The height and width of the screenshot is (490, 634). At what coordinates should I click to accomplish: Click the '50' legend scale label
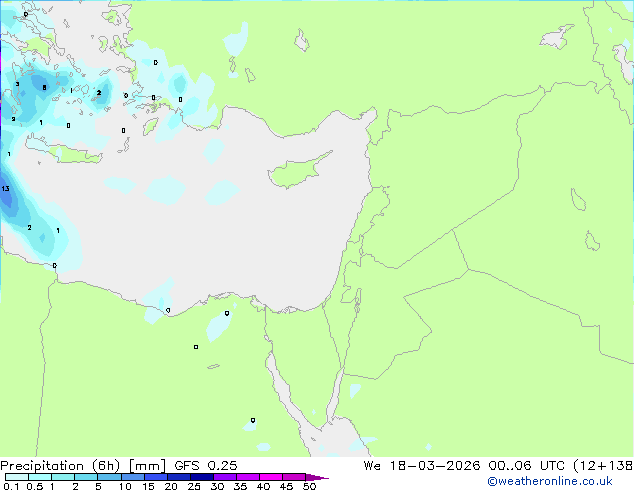[309, 486]
